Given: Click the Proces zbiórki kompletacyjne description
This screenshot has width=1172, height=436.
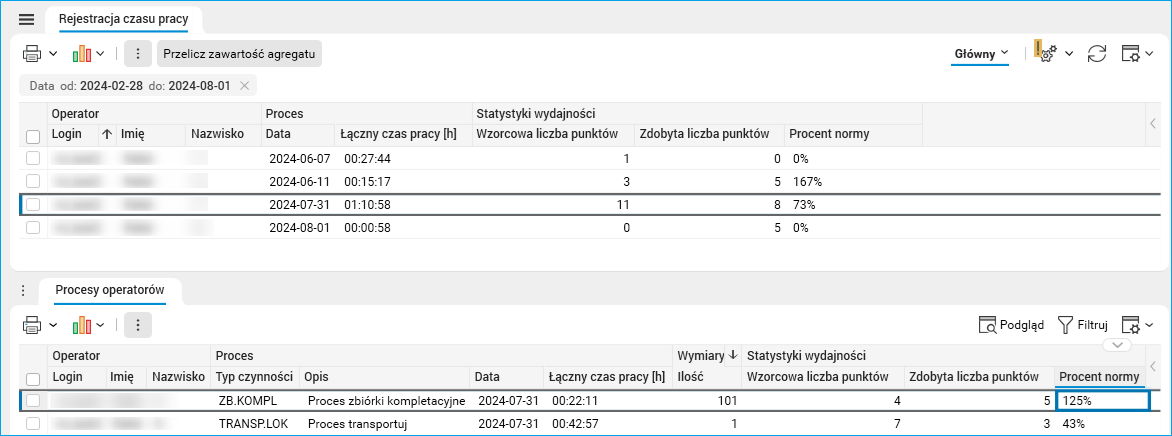Looking at the screenshot, I should tap(386, 402).
